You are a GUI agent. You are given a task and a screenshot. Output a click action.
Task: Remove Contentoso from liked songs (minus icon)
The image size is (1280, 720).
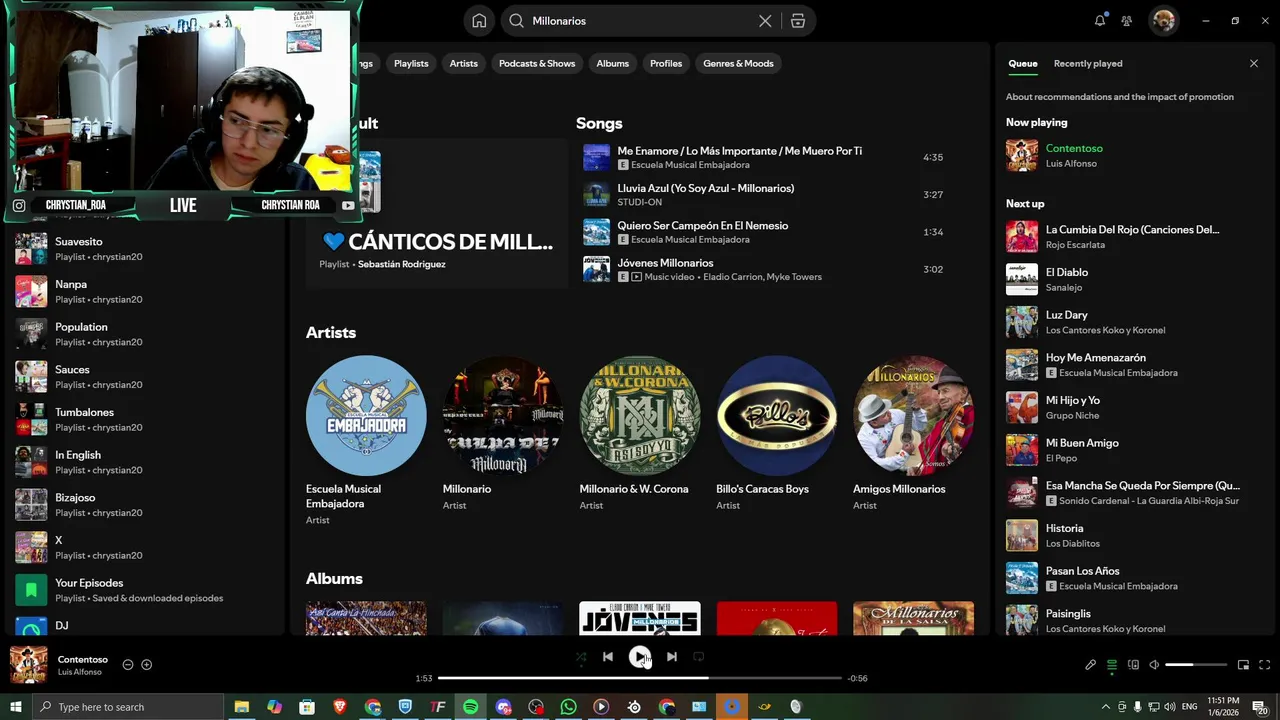pyautogui.click(x=128, y=665)
